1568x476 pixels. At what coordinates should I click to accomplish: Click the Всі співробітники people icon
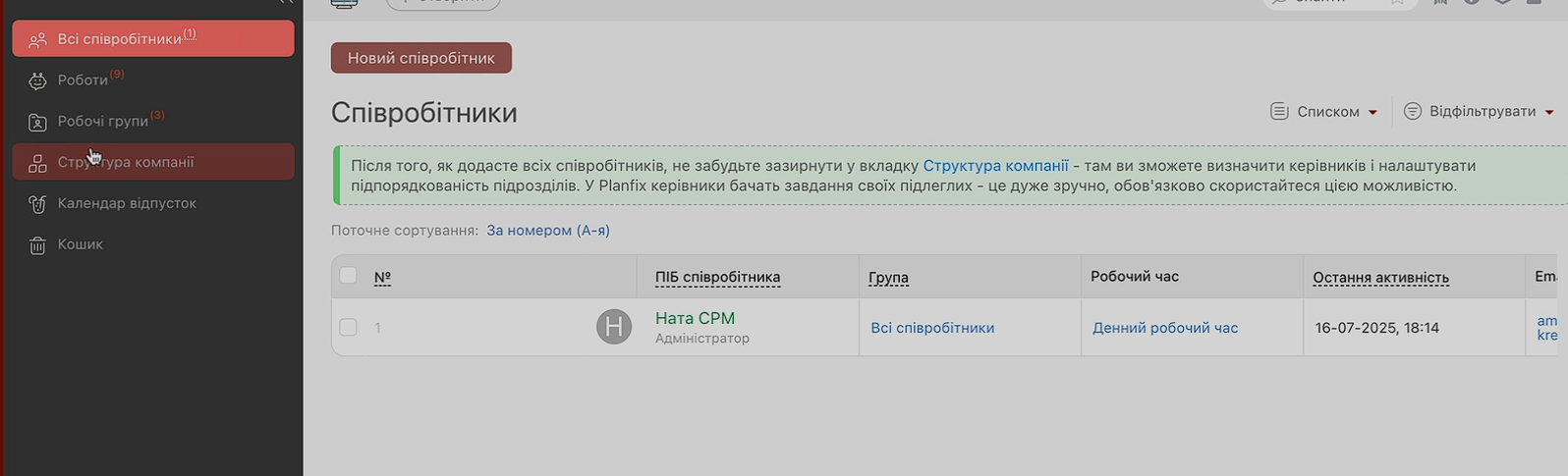click(37, 40)
